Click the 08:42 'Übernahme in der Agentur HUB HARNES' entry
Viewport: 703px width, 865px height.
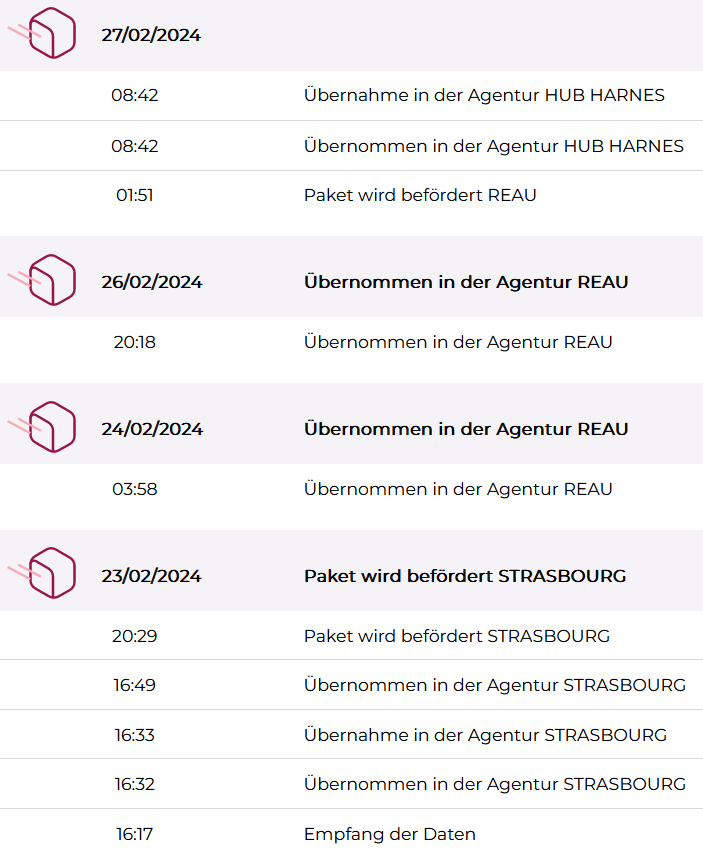click(x=352, y=95)
